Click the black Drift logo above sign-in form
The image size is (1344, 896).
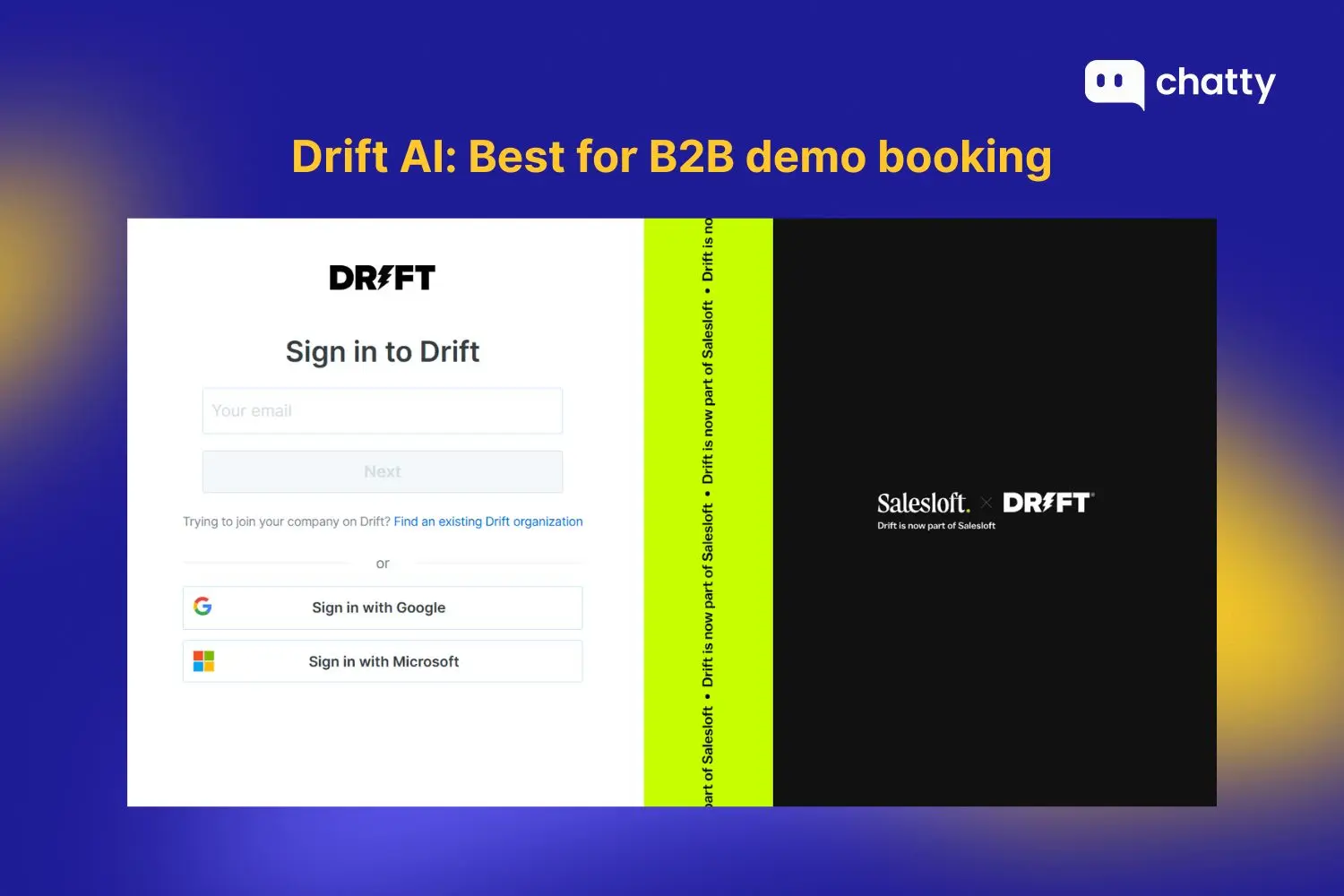(x=383, y=278)
